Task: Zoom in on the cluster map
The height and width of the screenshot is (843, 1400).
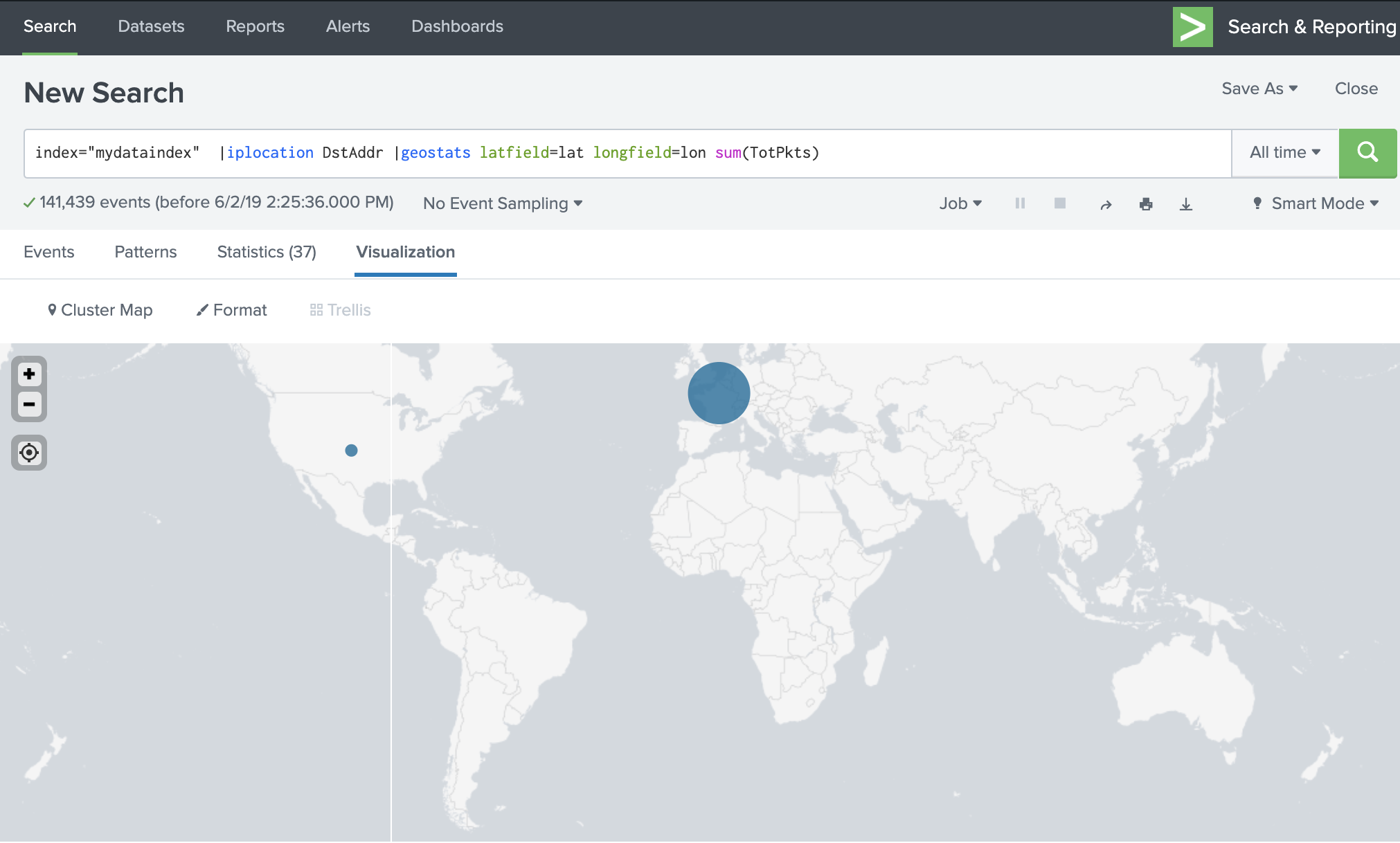Action: [28, 374]
